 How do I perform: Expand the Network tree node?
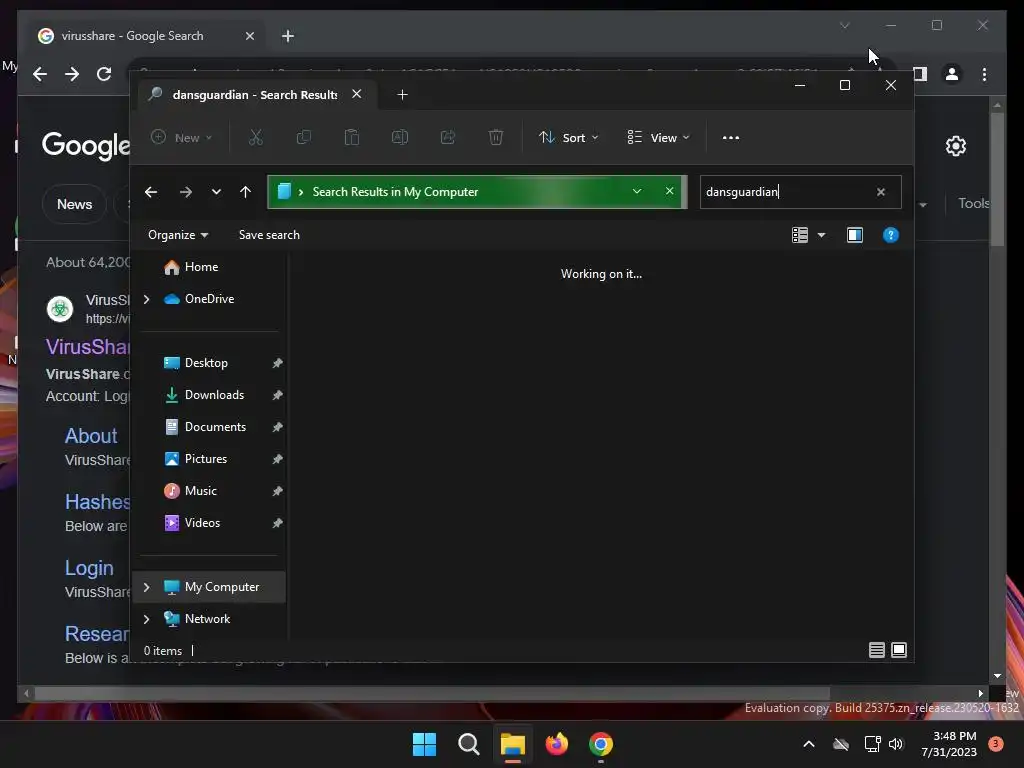pyautogui.click(x=146, y=619)
